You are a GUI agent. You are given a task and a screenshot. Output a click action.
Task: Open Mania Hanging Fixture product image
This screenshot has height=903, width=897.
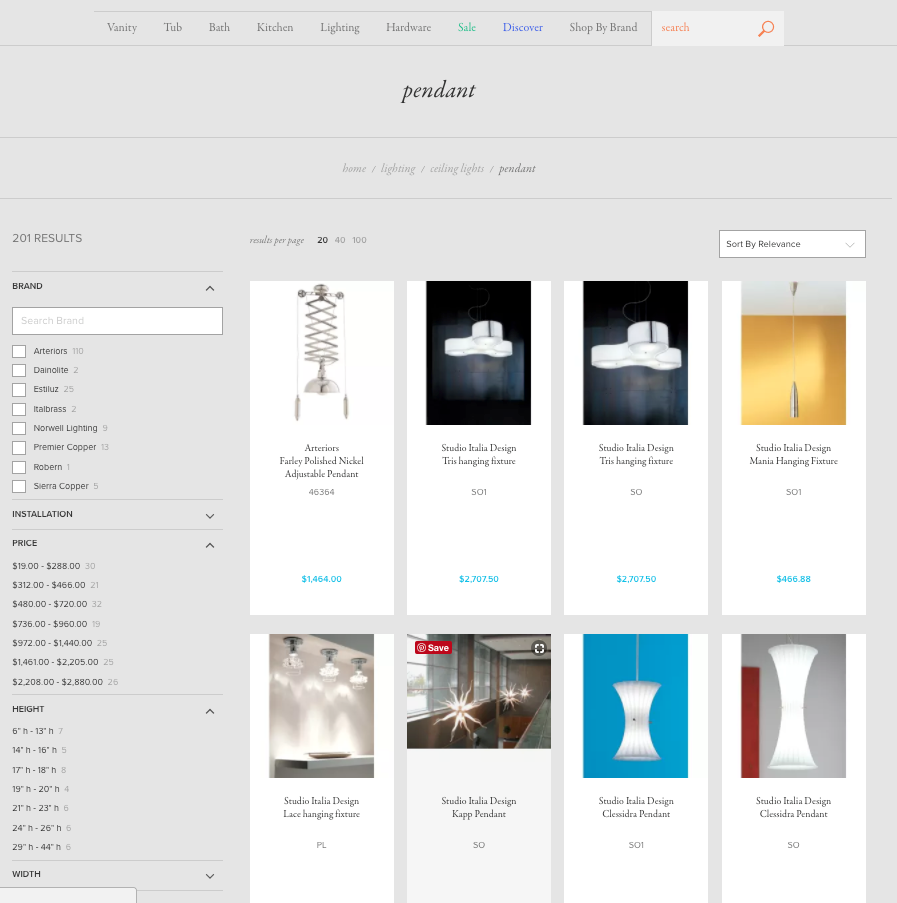pyautogui.click(x=793, y=353)
